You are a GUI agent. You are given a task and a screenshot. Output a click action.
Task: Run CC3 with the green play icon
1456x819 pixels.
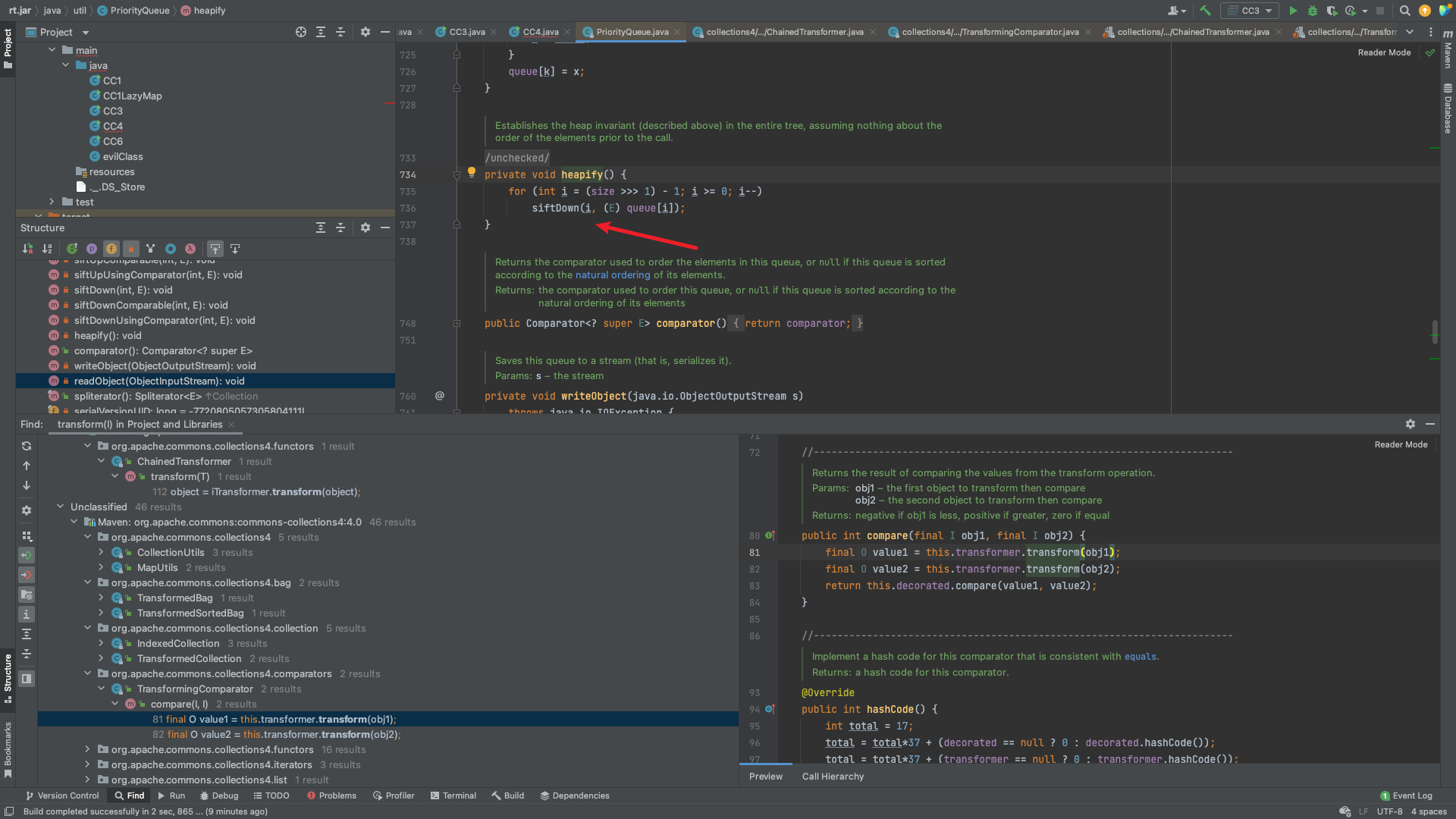coord(1293,11)
